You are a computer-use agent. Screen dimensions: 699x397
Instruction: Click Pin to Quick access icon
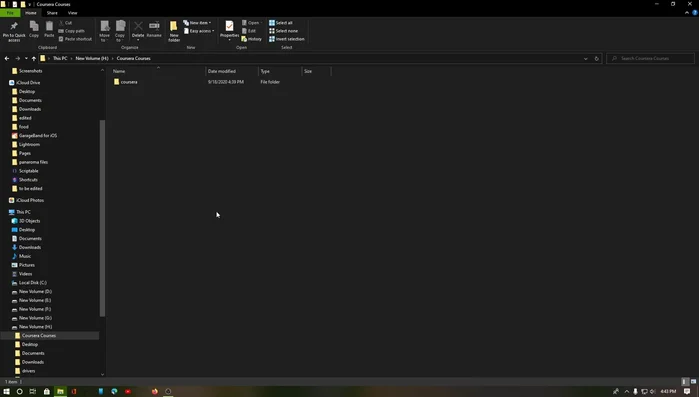coord(14,31)
